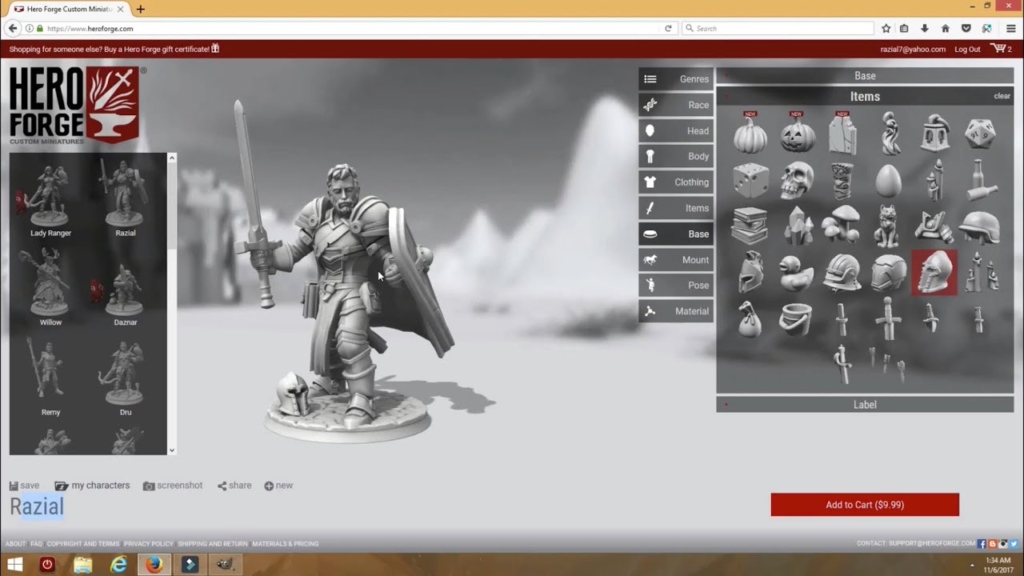Screen dimensions: 1024x576
Task: Select the mushrooms base item
Action: click(842, 225)
